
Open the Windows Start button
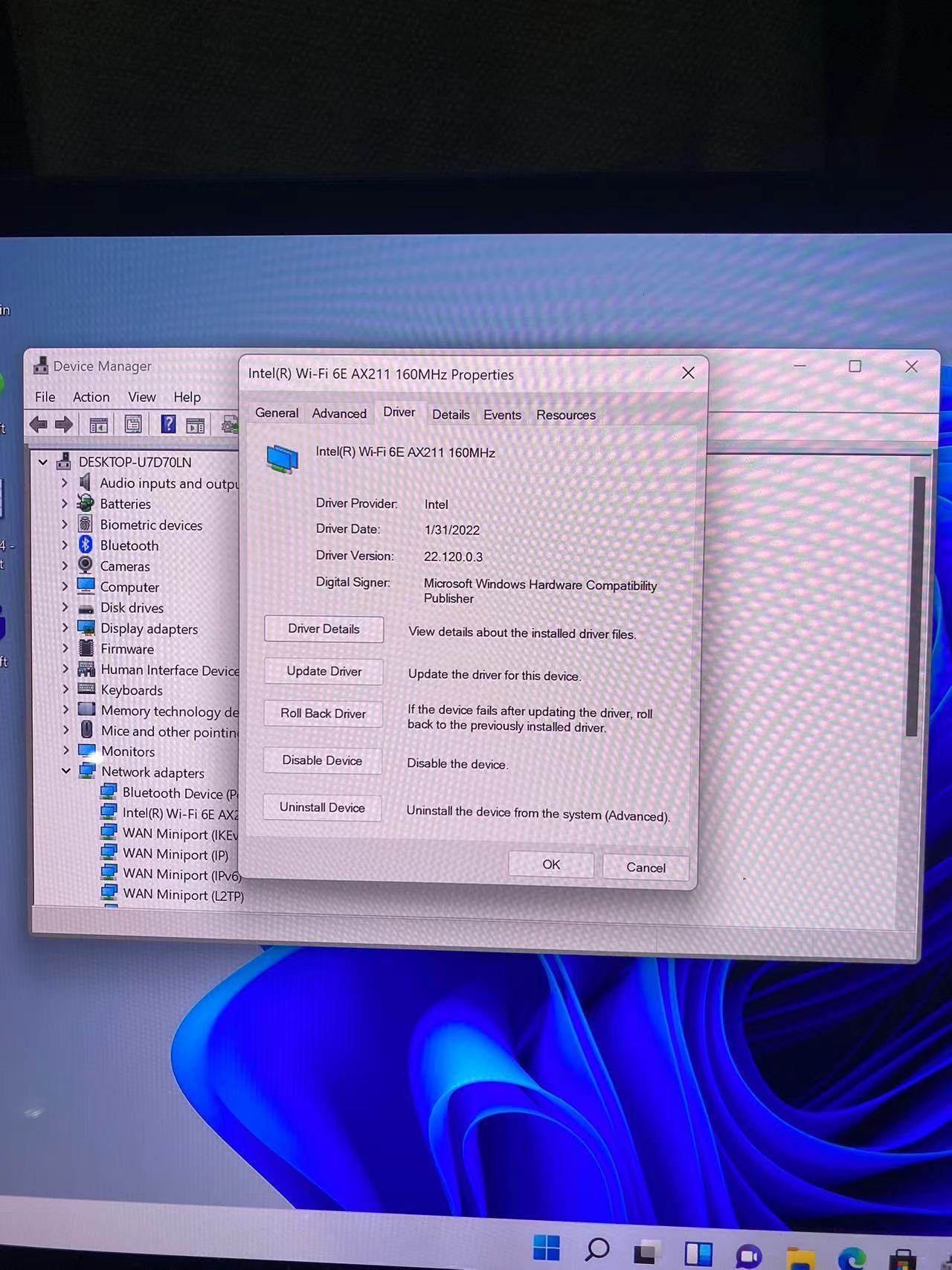pos(547,1248)
